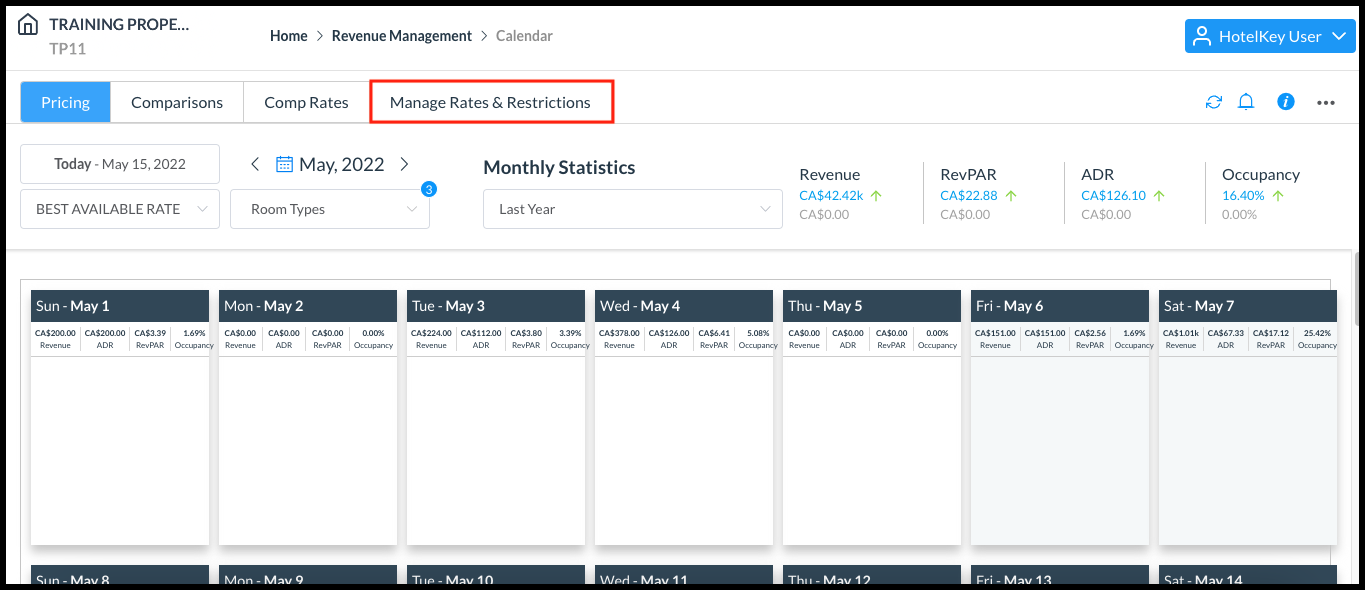This screenshot has height=590, width=1365.
Task: Go to previous month with left chevron
Action: (x=255, y=164)
